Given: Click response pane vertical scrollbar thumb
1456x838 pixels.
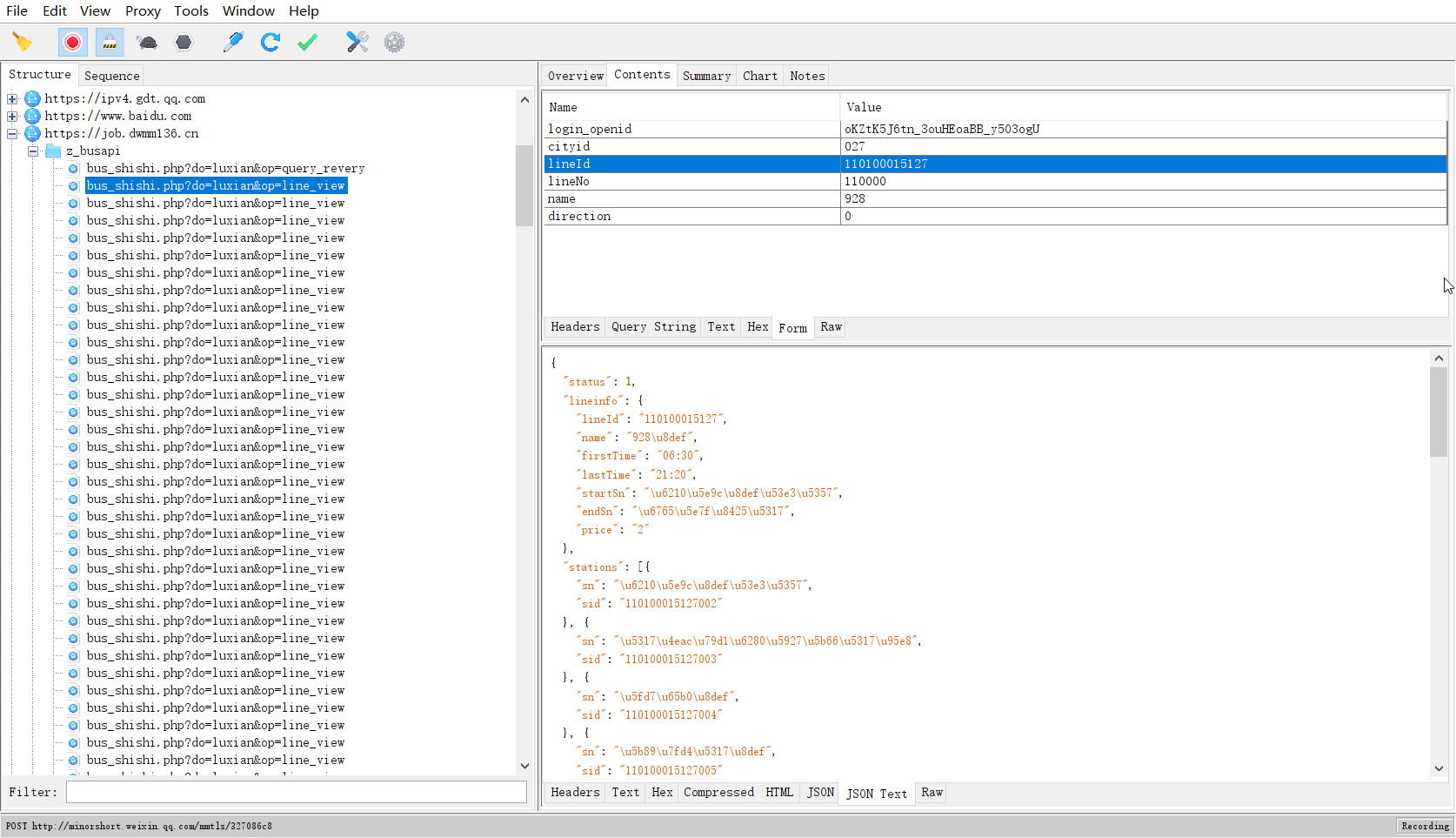Looking at the screenshot, I should (x=1439, y=412).
